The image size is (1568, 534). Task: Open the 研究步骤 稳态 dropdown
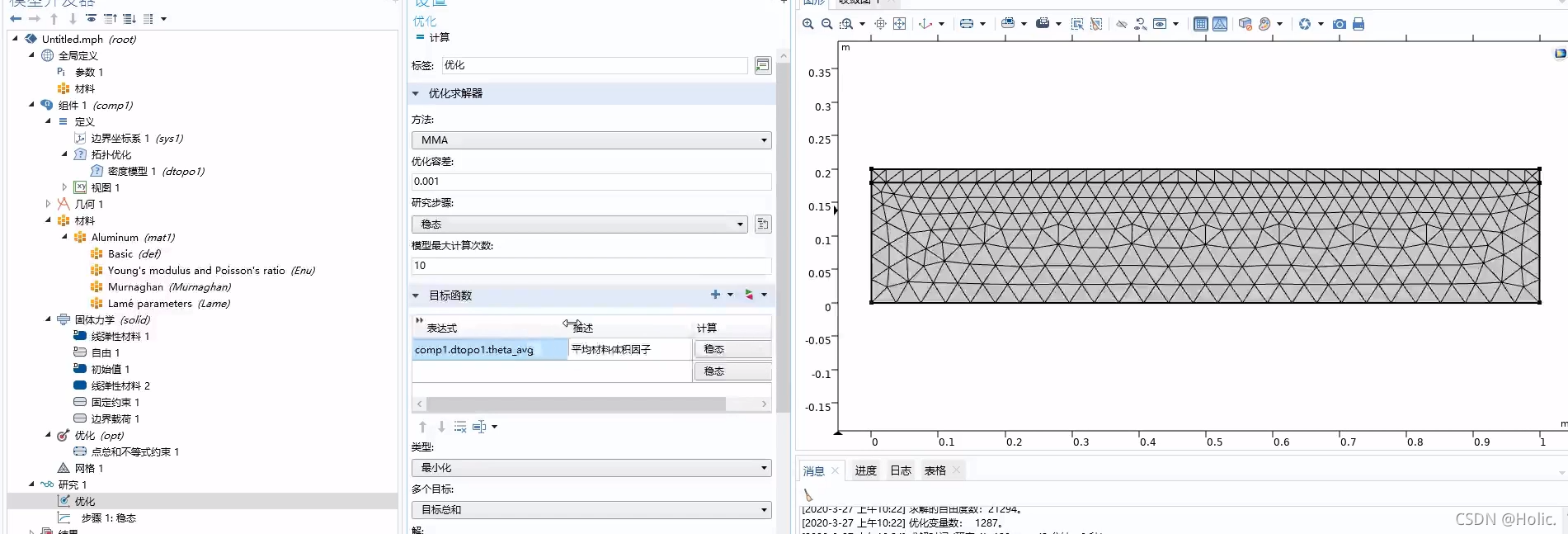tap(580, 224)
